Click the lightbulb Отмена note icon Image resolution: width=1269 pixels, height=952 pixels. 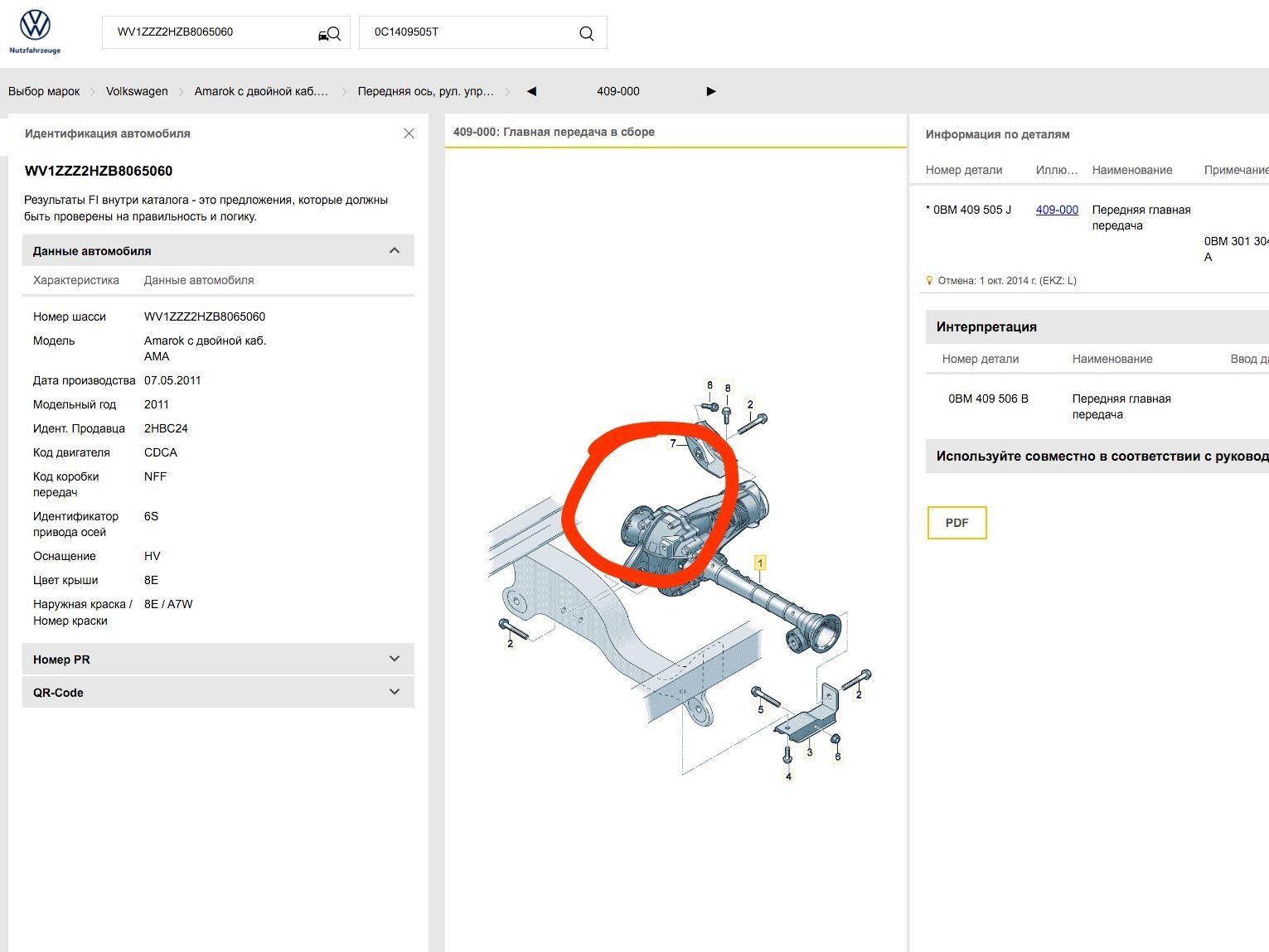click(929, 281)
